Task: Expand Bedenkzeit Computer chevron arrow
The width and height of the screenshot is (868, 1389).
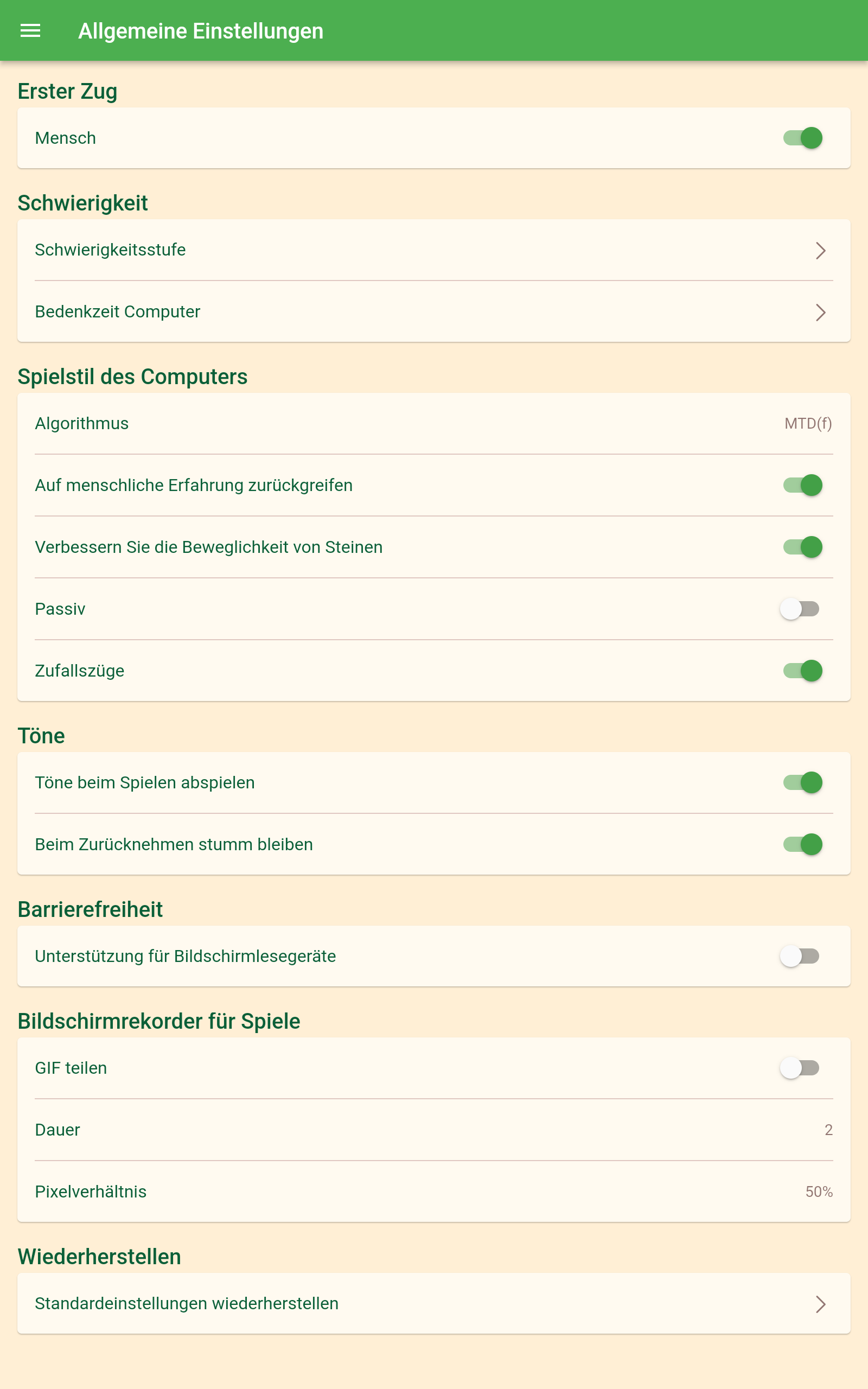Action: pyautogui.click(x=820, y=312)
